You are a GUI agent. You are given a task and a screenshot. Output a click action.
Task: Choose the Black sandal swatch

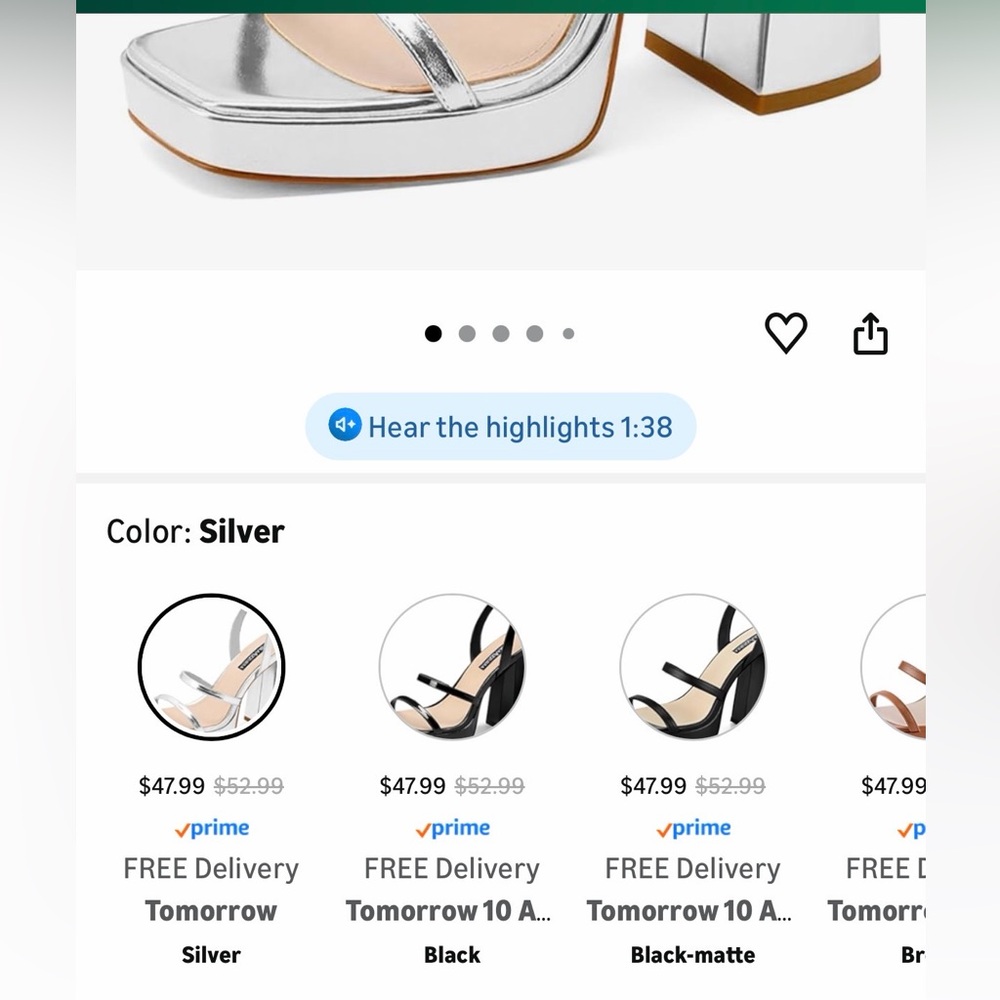click(x=452, y=667)
